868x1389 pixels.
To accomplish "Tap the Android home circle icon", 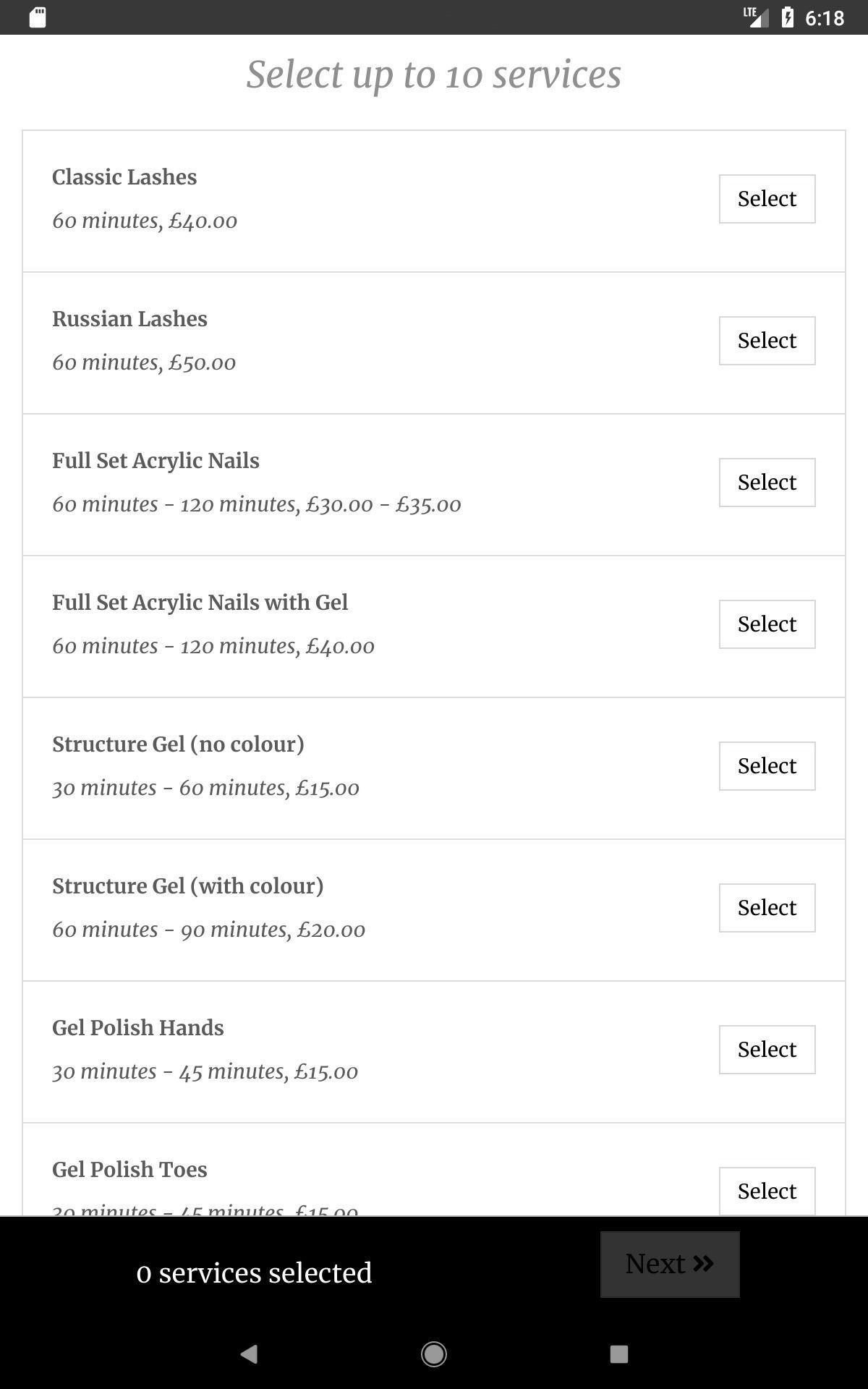I will pos(434,1354).
